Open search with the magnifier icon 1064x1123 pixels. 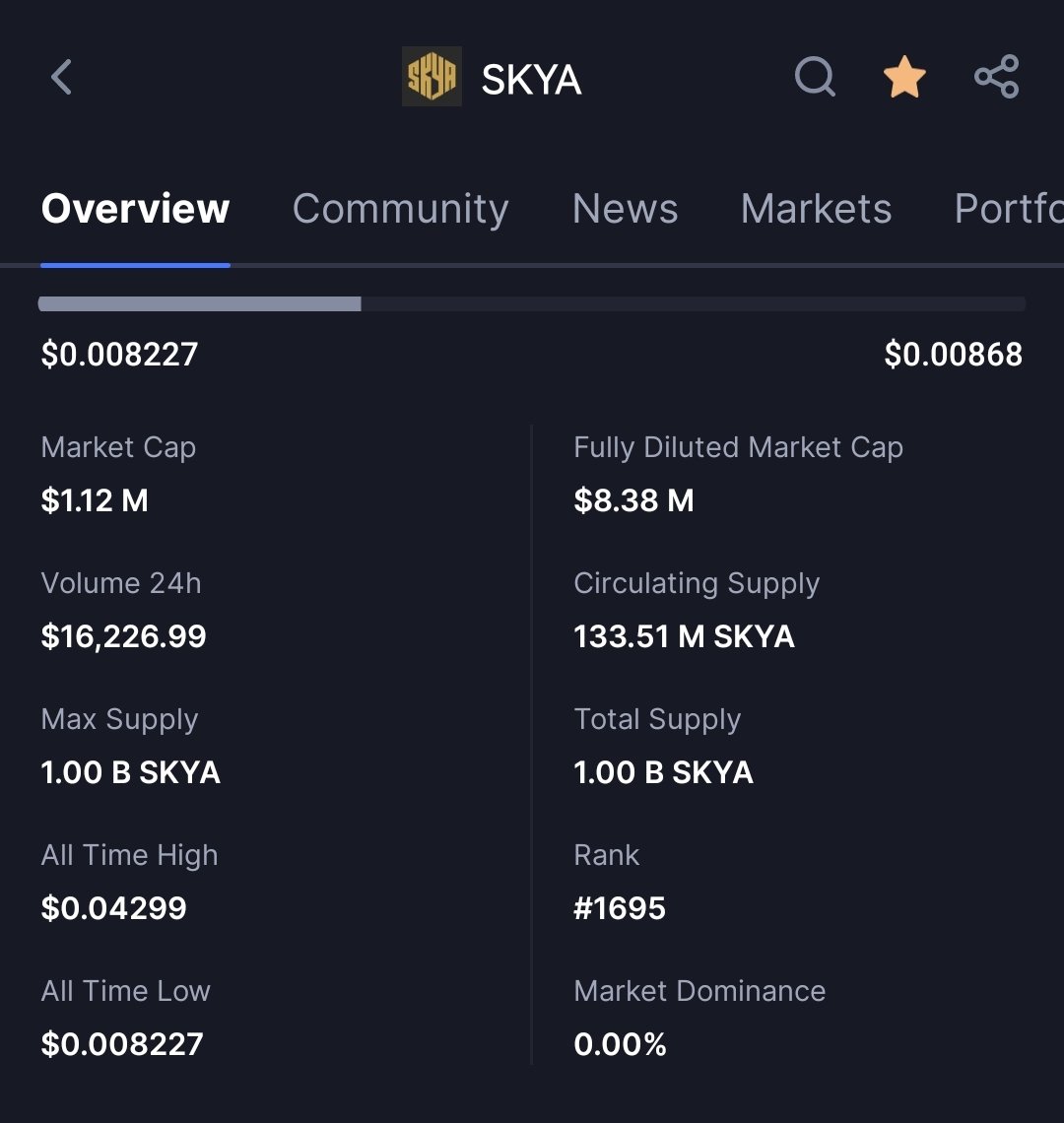(816, 77)
